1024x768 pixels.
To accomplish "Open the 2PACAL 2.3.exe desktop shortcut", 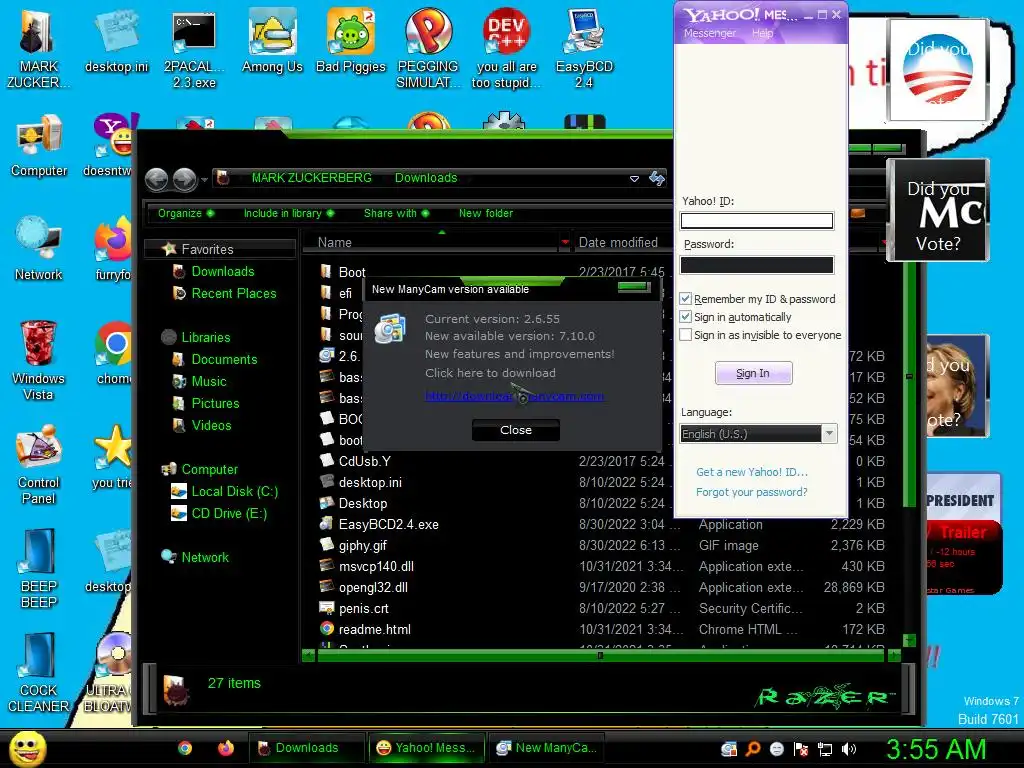I will tap(194, 50).
